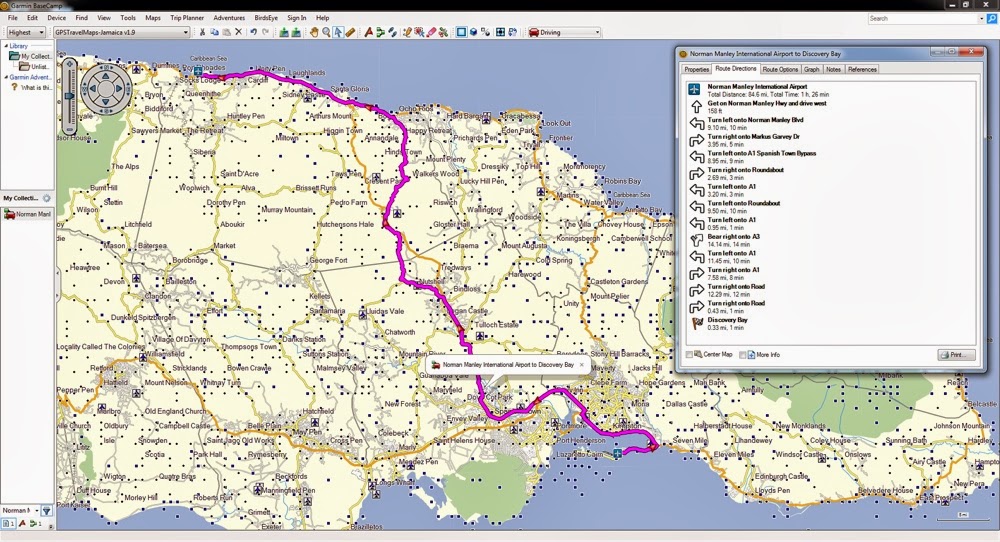Switch to 3D map view icon
The height and width of the screenshot is (542, 1000).
coord(473,32)
